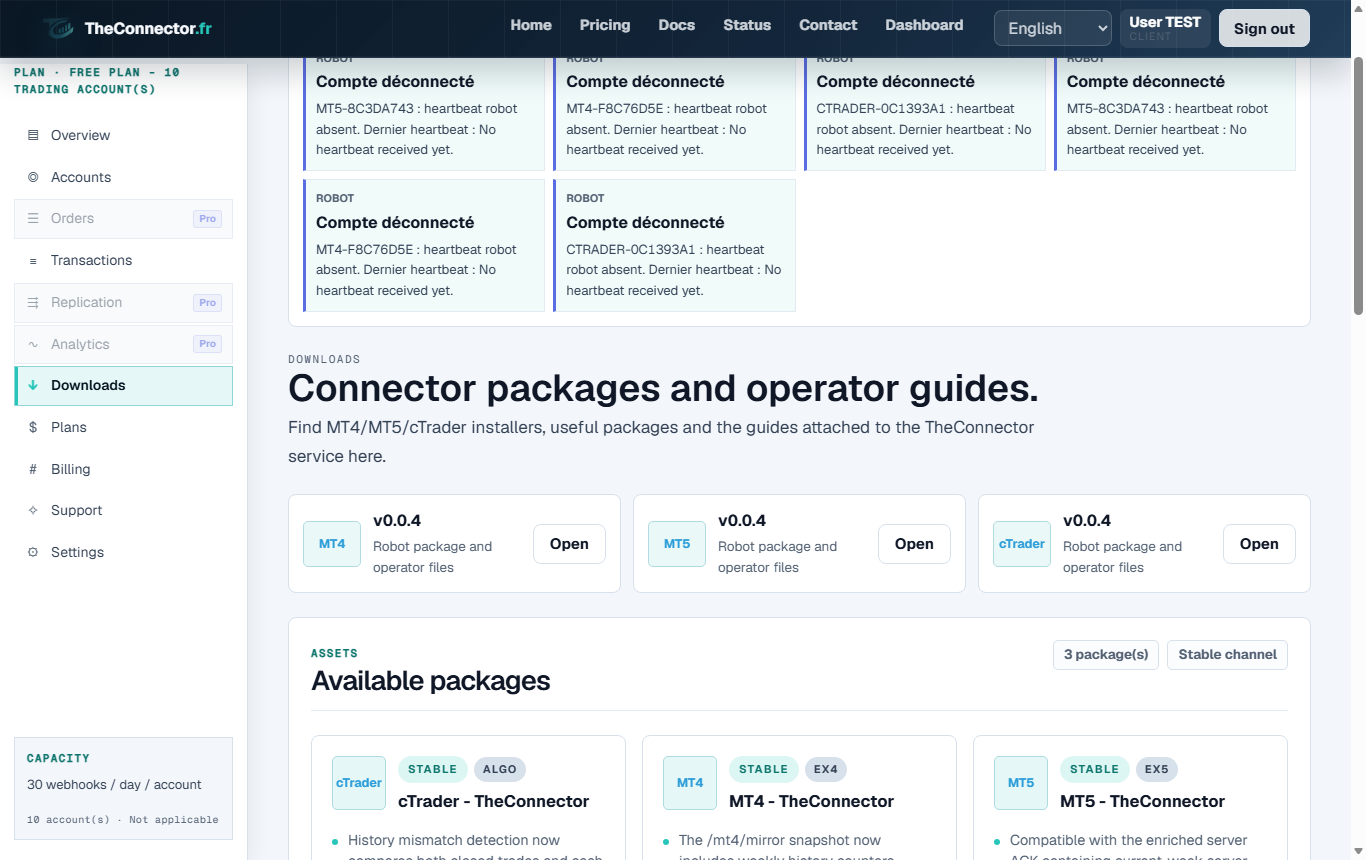Image resolution: width=1366 pixels, height=860 pixels.
Task: Click the Settings sidebar icon
Action: (33, 552)
